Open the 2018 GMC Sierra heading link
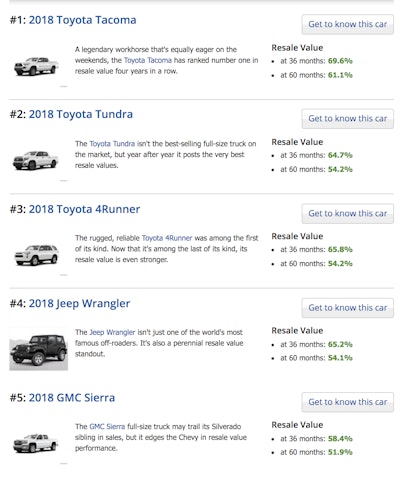400x477 pixels. (72, 398)
